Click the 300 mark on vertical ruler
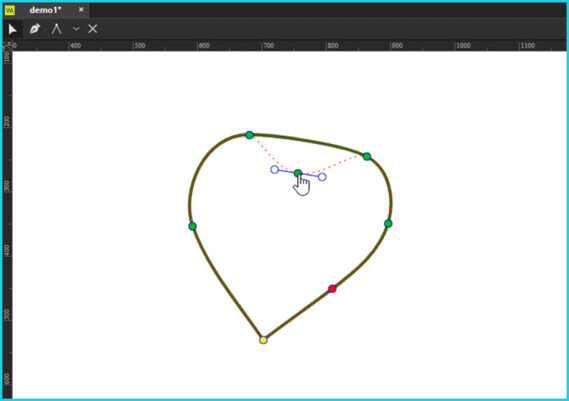The height and width of the screenshot is (401, 569). point(7,186)
